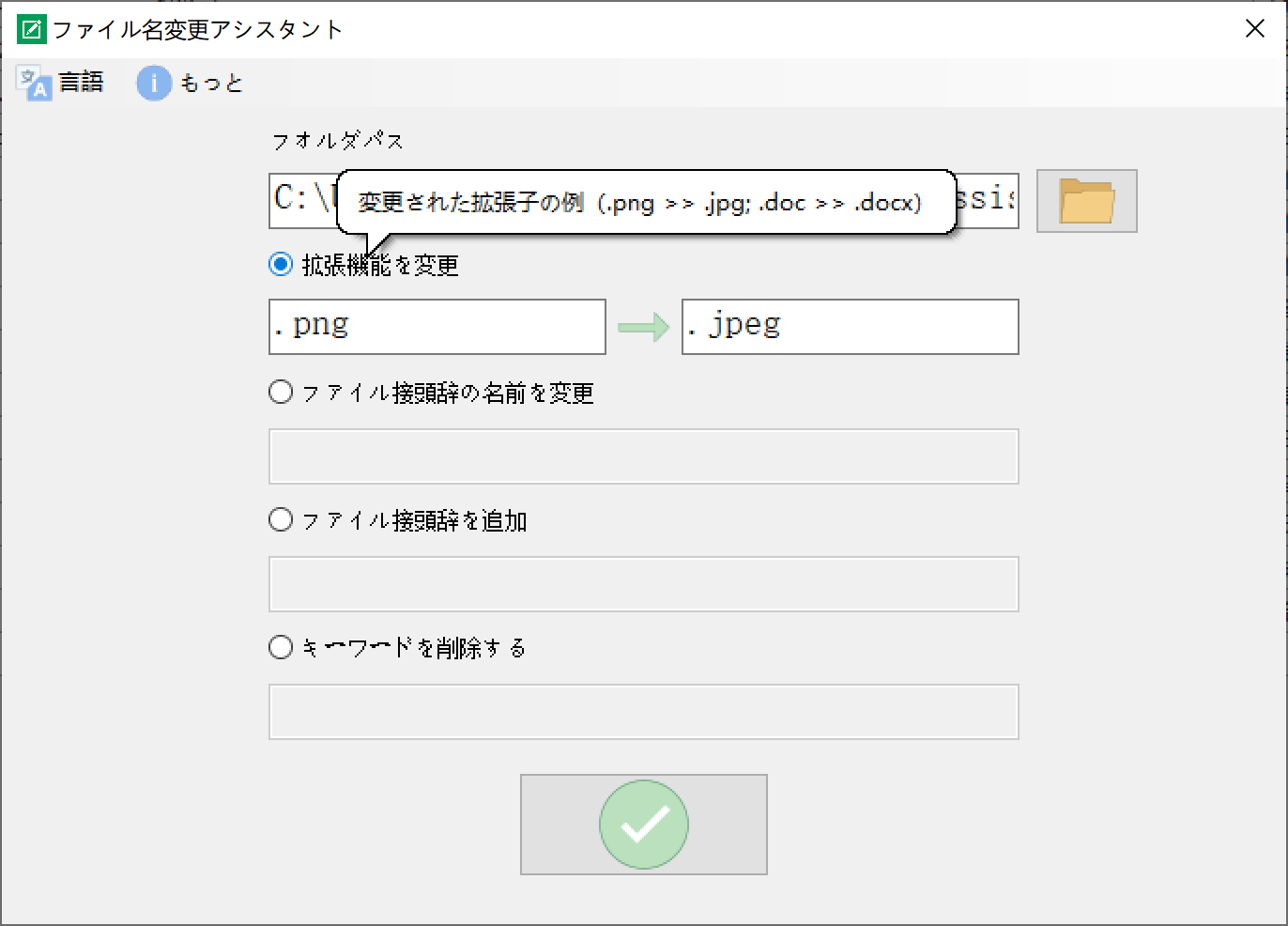Click the app icon in title bar
1288x926 pixels.
point(31,29)
